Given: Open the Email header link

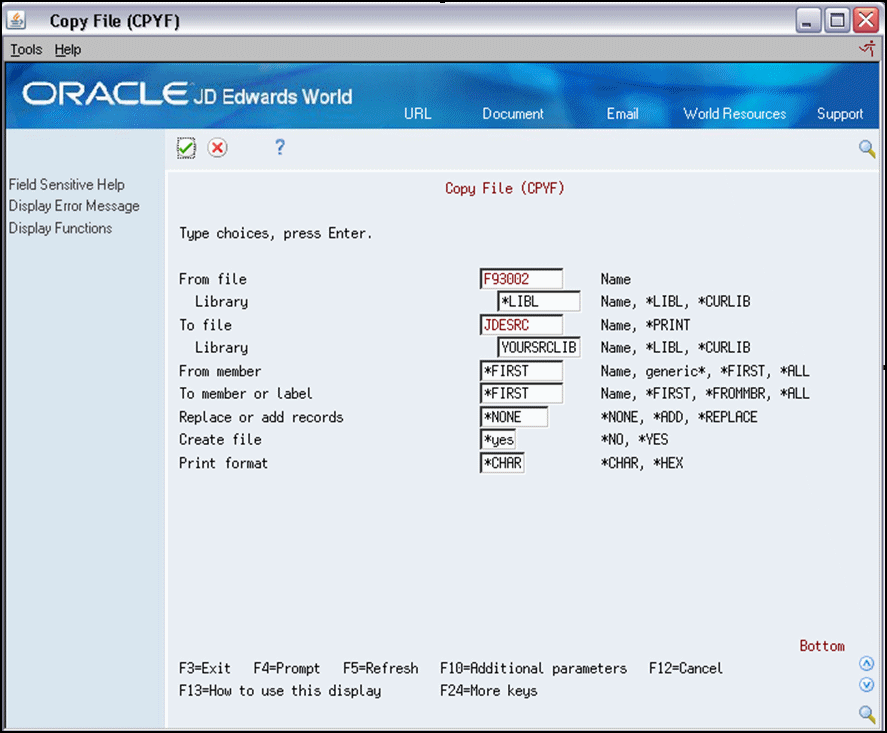Looking at the screenshot, I should coord(622,114).
